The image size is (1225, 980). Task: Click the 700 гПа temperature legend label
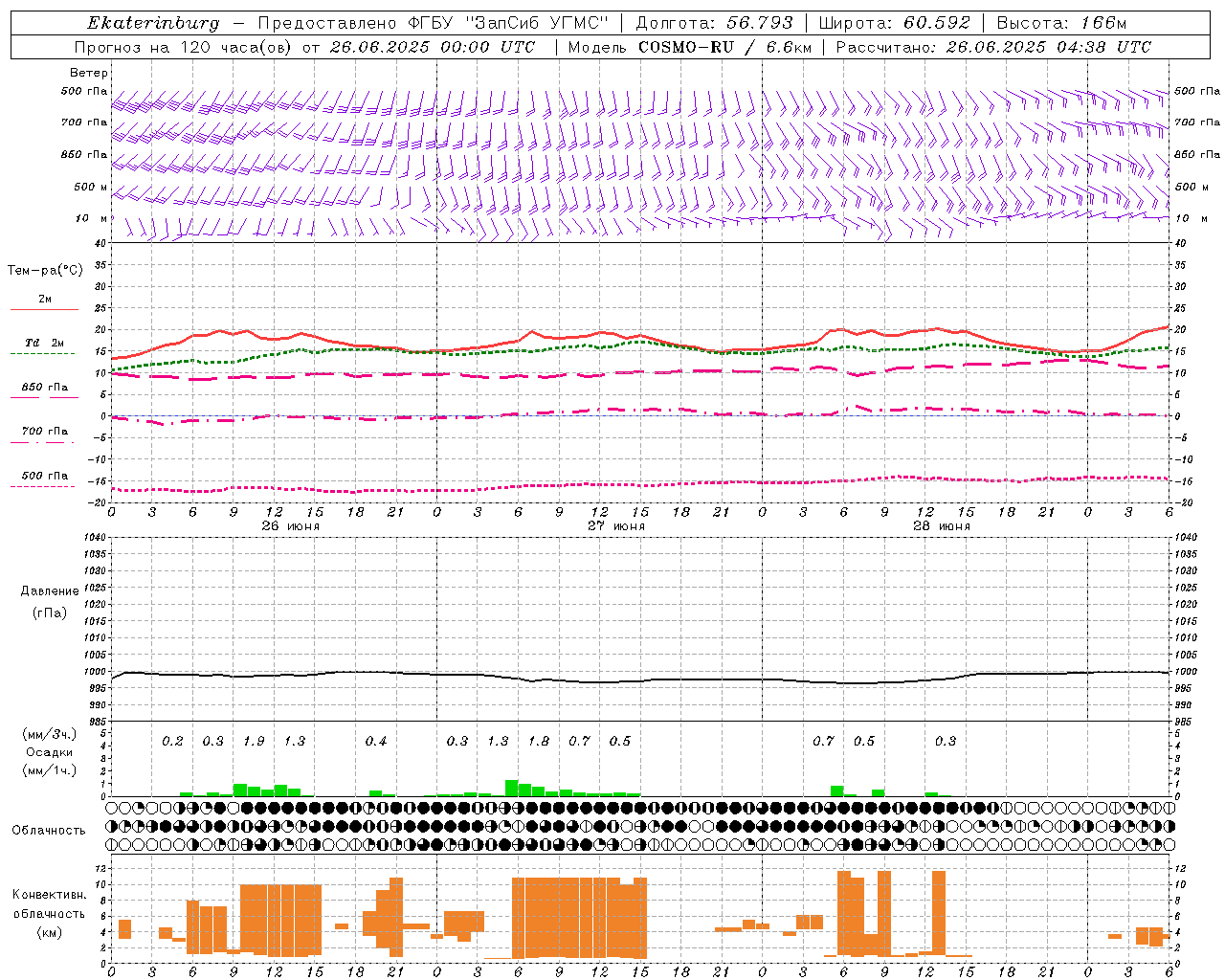tap(45, 431)
